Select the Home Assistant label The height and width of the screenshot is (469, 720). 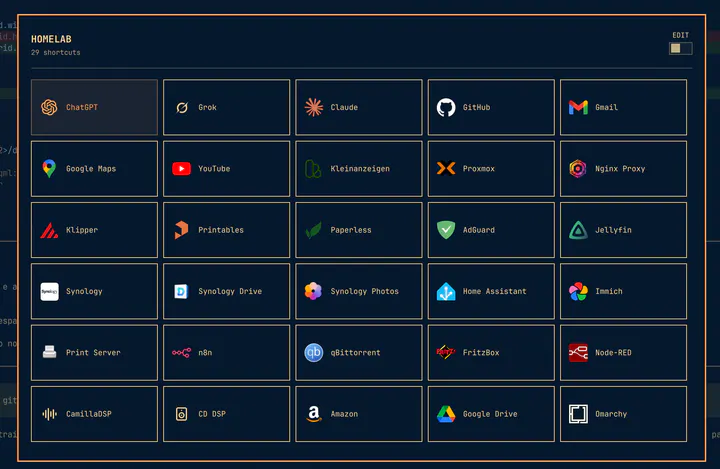(495, 291)
